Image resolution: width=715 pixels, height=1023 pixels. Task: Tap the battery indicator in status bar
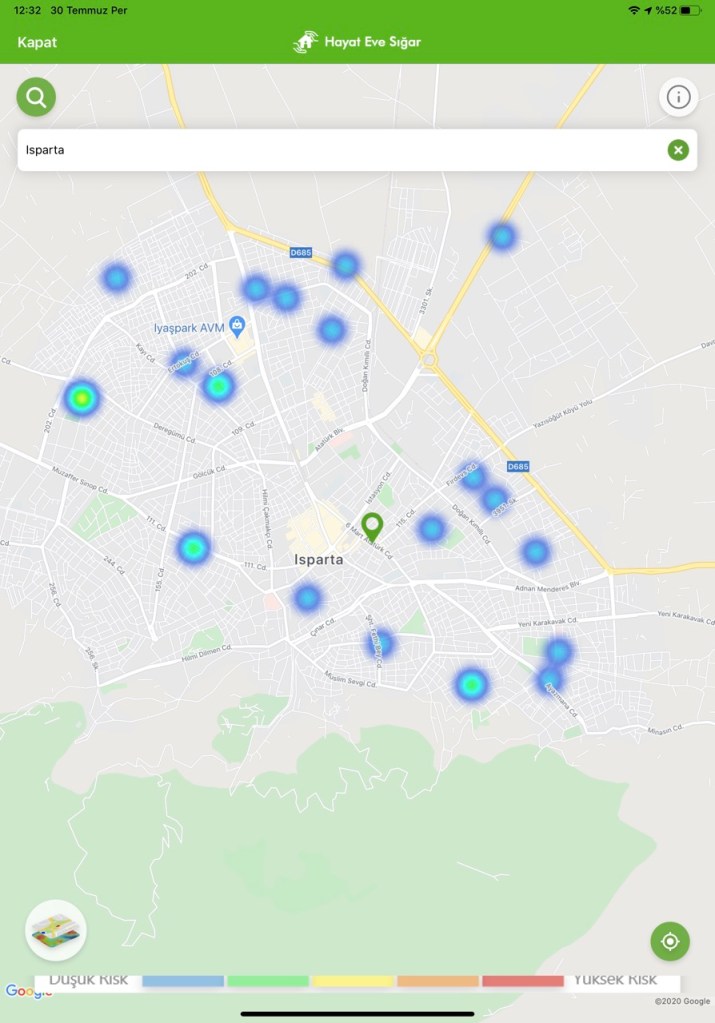coord(691,10)
